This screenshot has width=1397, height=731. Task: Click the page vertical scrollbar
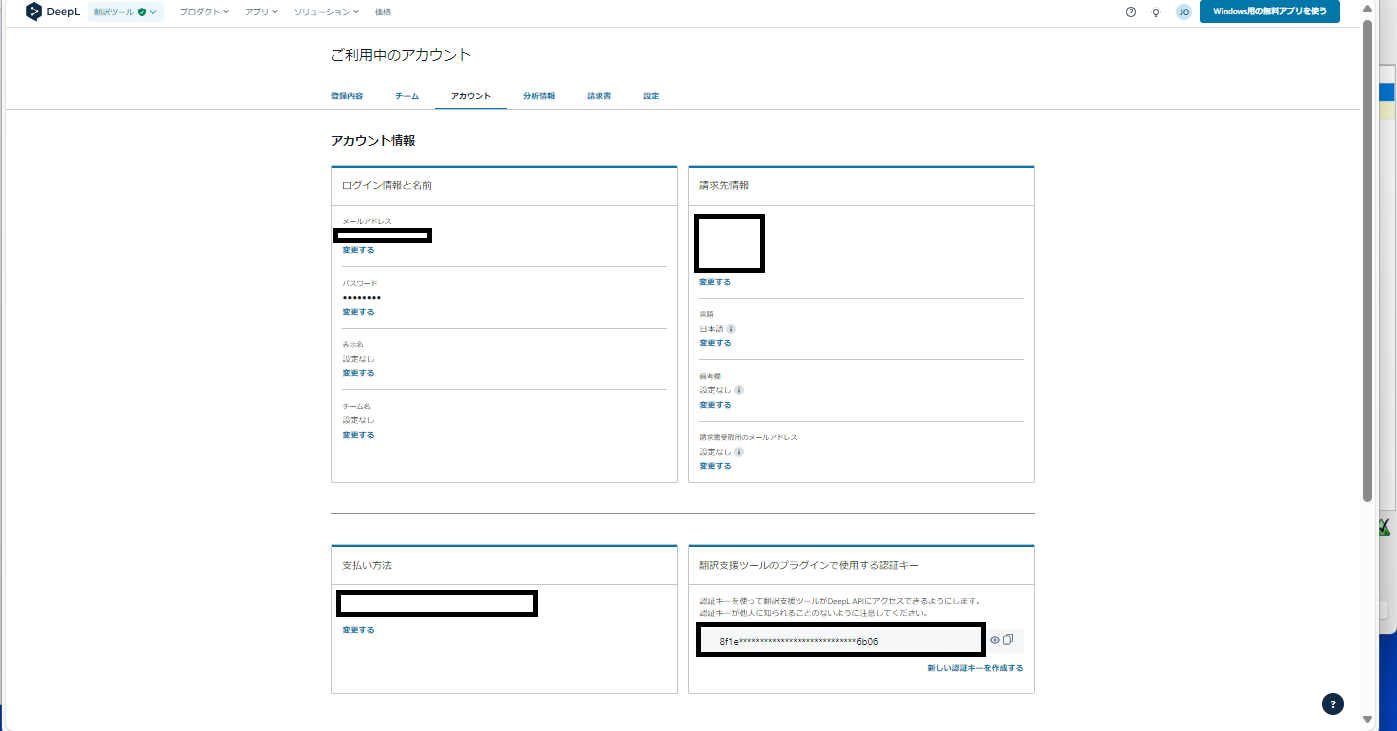(x=1368, y=260)
